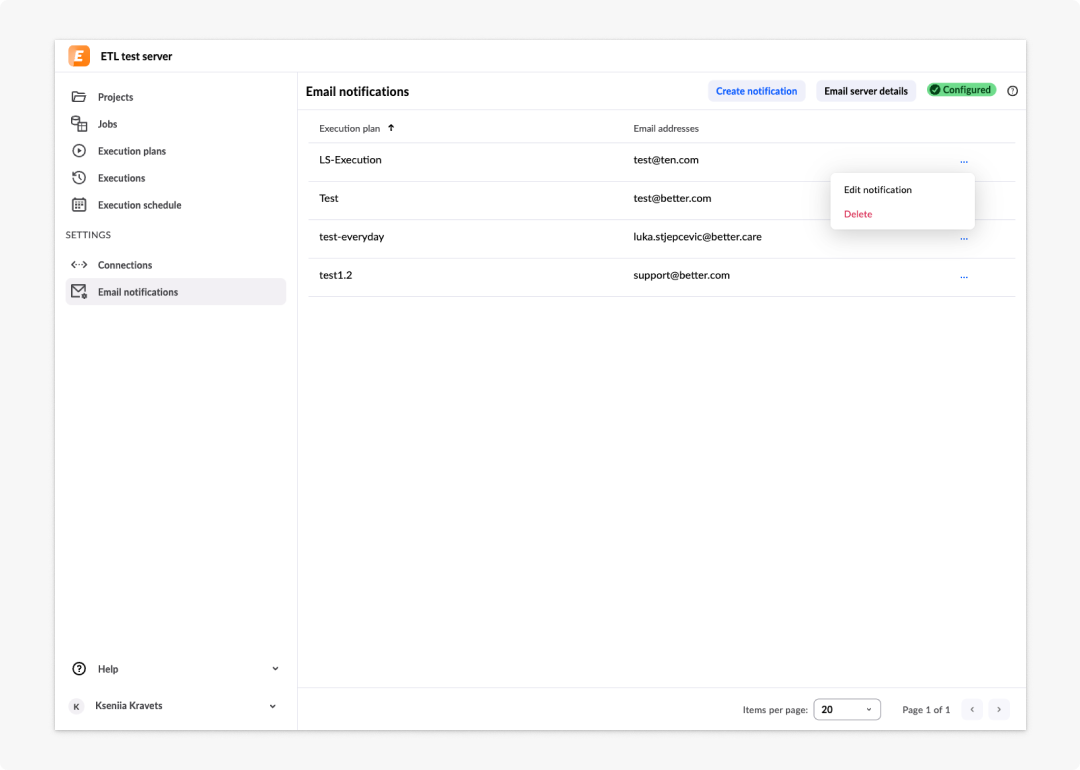Go to the Projects page
Image resolution: width=1080 pixels, height=770 pixels.
(115, 97)
